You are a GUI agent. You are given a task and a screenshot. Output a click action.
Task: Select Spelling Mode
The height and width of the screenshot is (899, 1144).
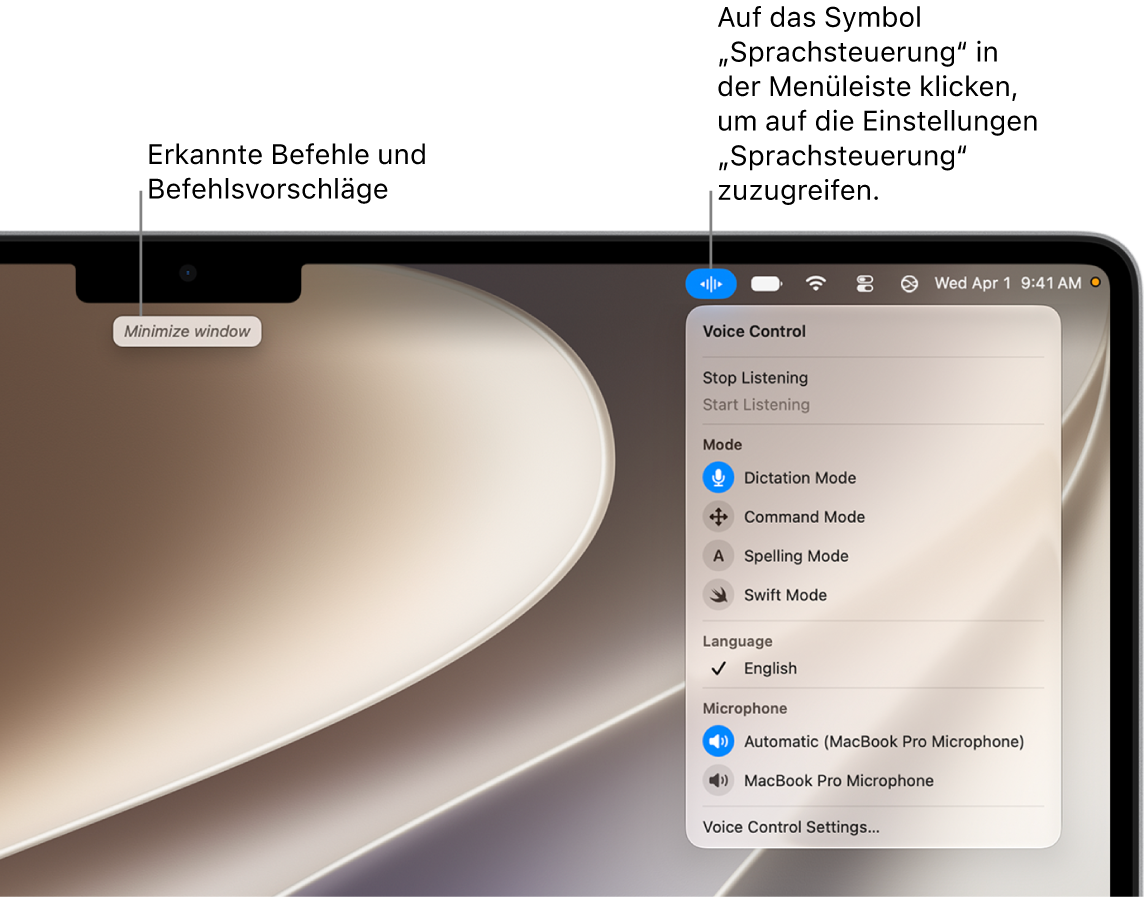(873, 556)
